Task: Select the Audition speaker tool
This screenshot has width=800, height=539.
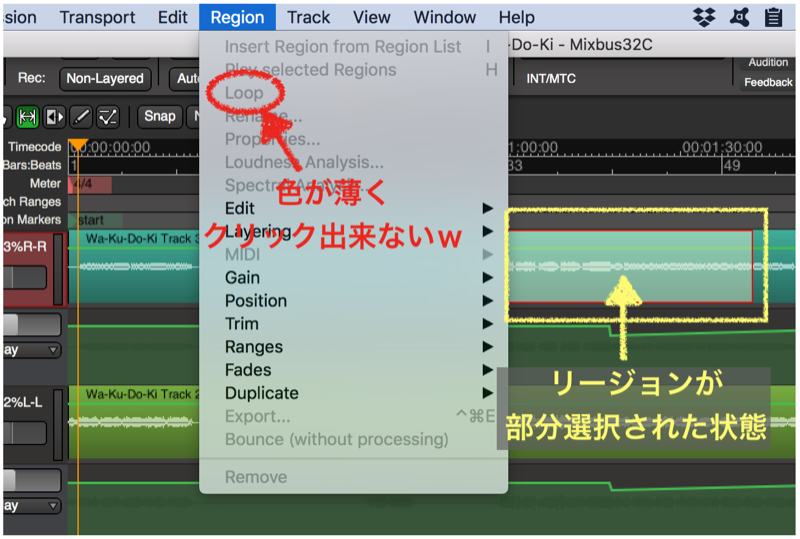Action: (x=54, y=117)
